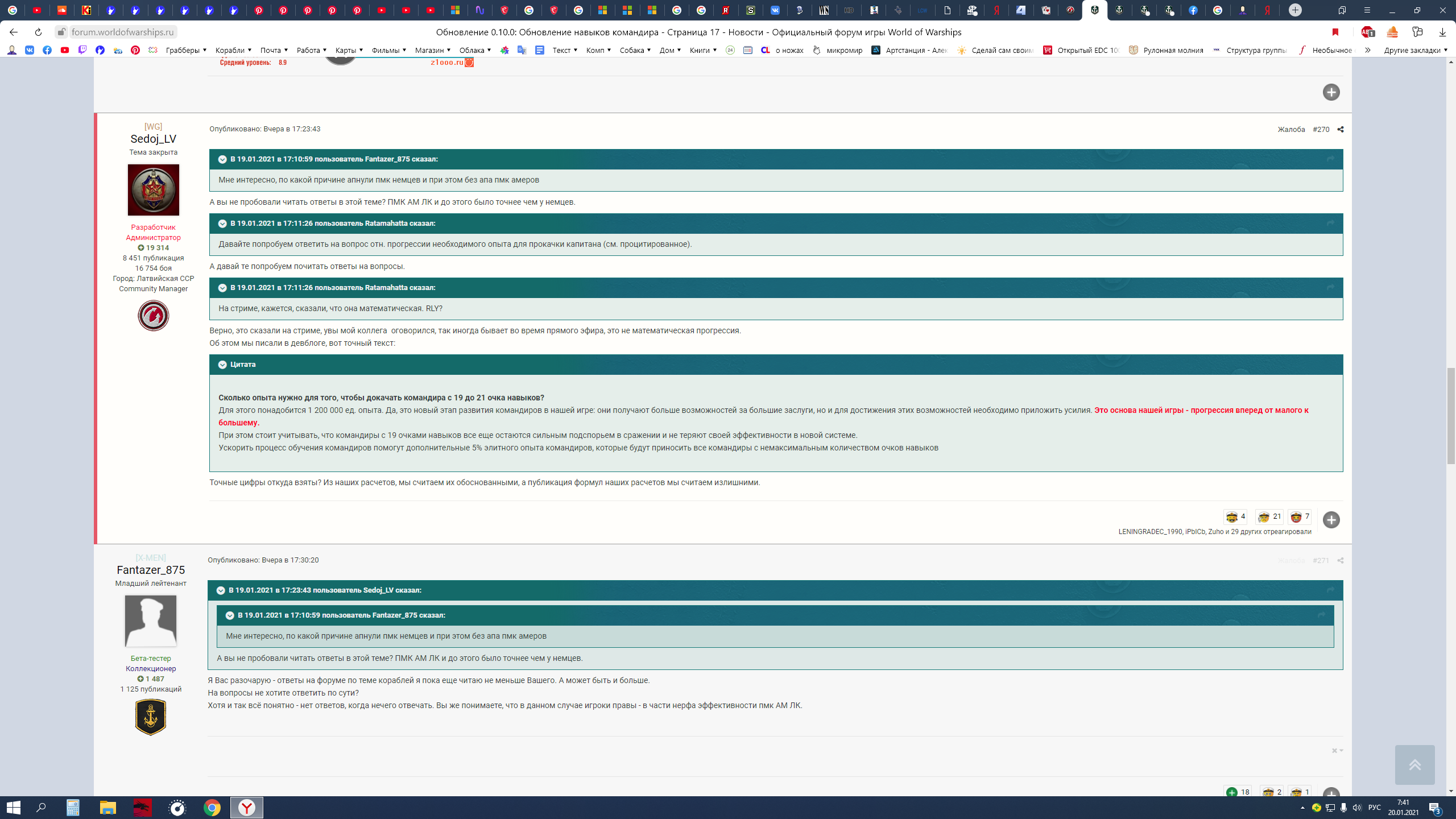Open the Sedoj_LV user profile link
Image resolution: width=1456 pixels, height=819 pixels.
pos(153,139)
